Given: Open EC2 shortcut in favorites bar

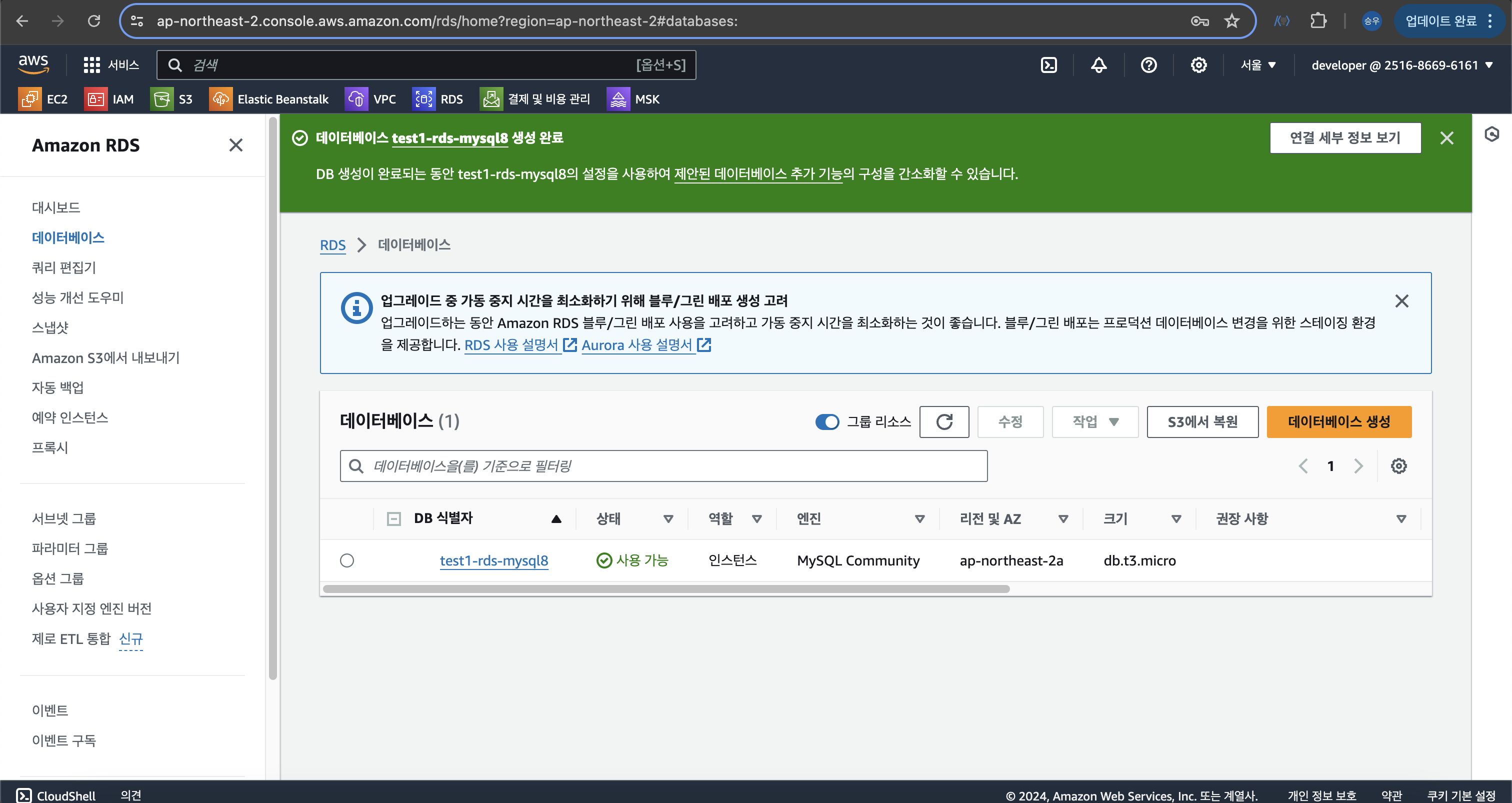Looking at the screenshot, I should coord(43,99).
